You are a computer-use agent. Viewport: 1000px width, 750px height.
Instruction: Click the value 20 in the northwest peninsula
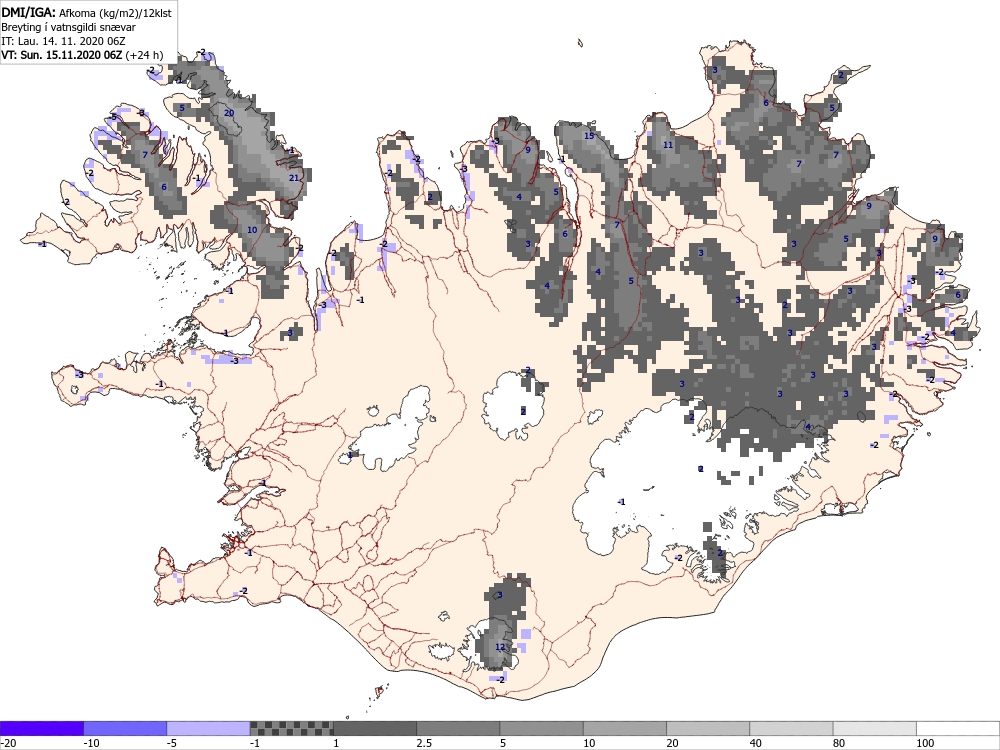(x=229, y=113)
